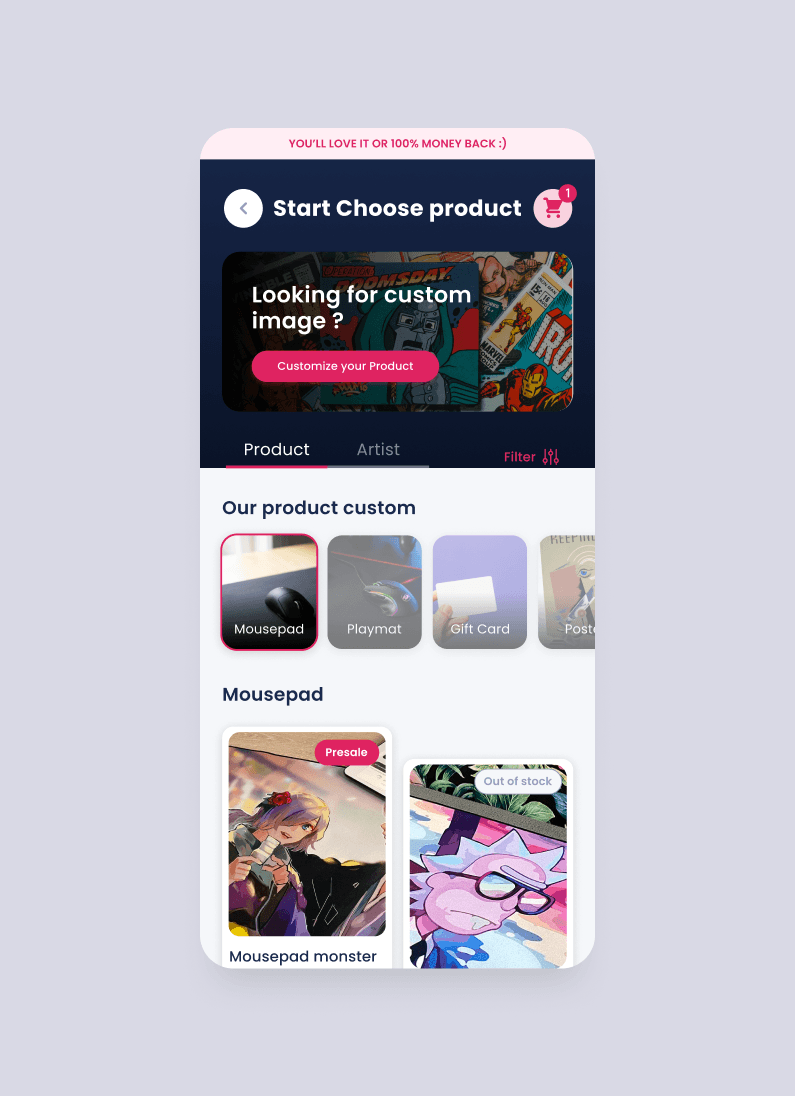The width and height of the screenshot is (795, 1096).
Task: Click the Start Choose product heading
Action: pos(397,208)
